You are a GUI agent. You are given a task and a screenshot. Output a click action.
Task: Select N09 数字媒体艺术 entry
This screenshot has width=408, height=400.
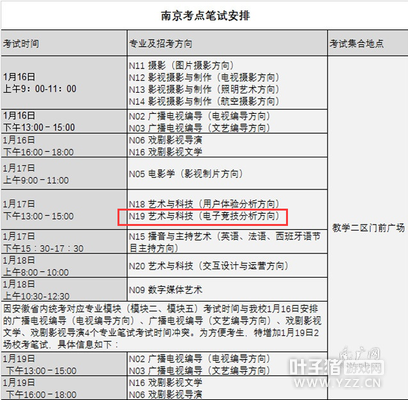click(166, 290)
